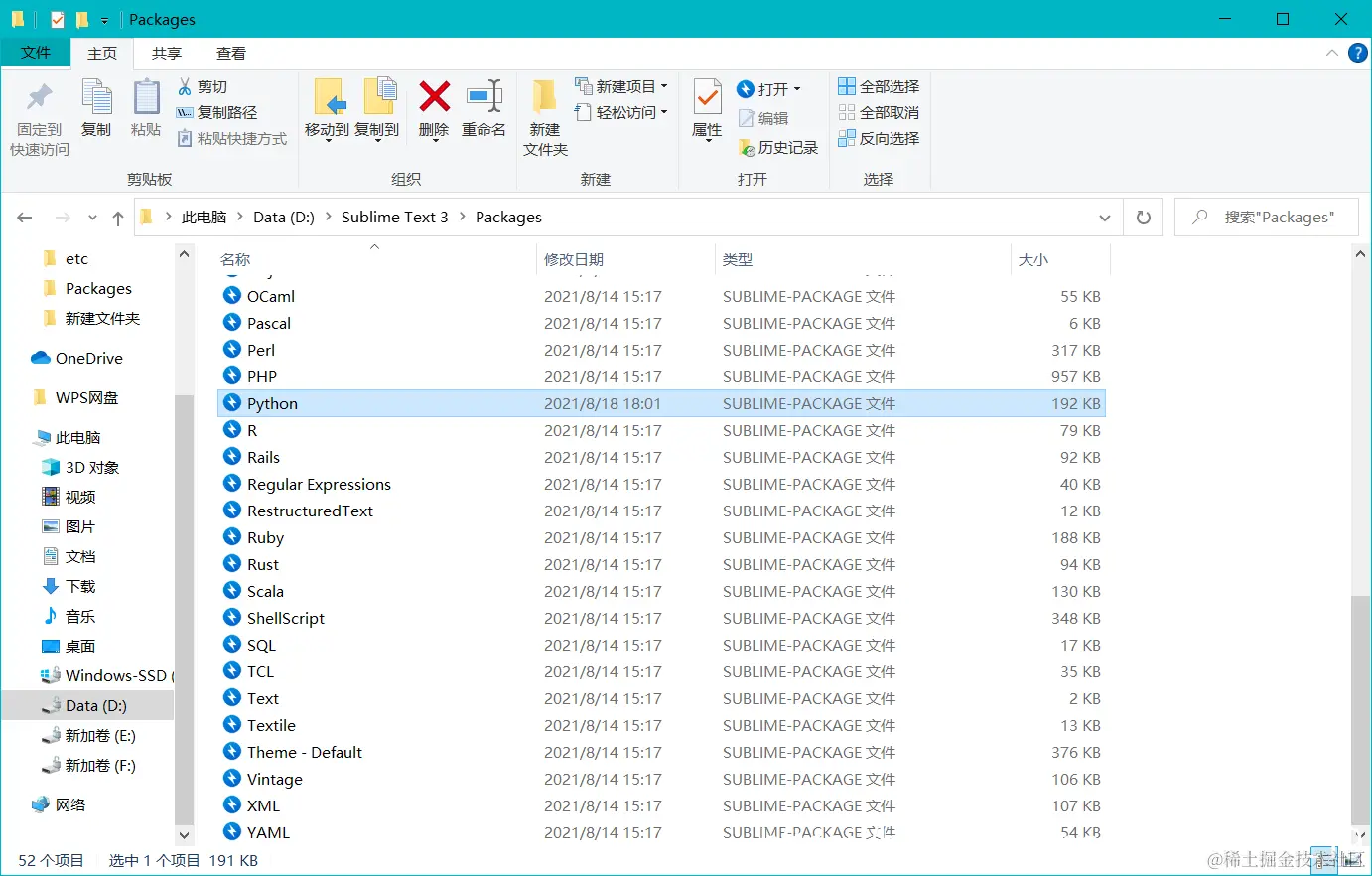Click the blue Help question mark icon

tap(1358, 53)
